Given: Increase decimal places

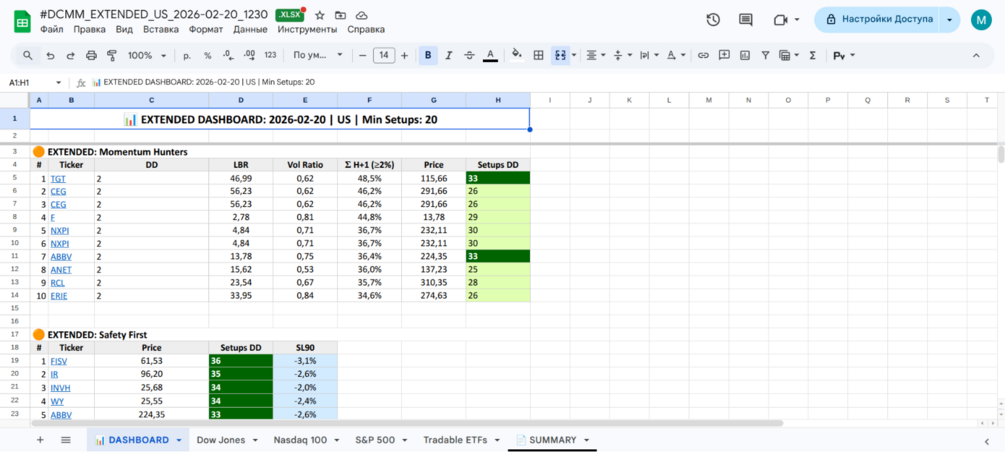Looking at the screenshot, I should point(249,56).
